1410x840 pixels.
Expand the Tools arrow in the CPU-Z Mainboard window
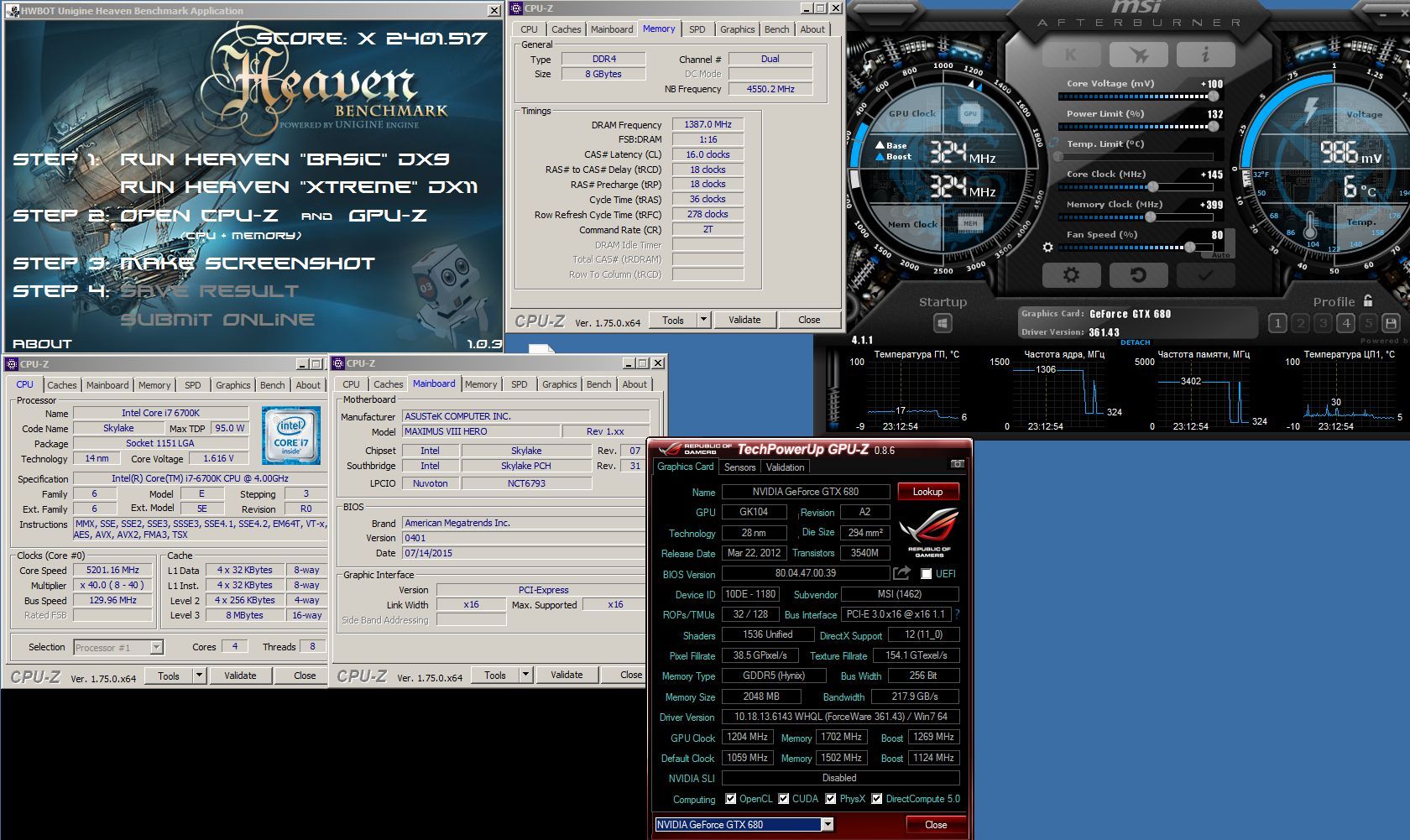525,675
